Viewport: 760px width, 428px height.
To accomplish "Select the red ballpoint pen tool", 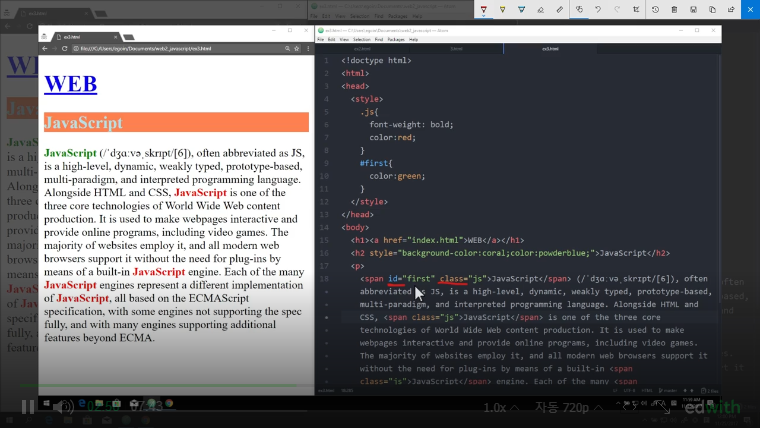I will pyautogui.click(x=483, y=10).
